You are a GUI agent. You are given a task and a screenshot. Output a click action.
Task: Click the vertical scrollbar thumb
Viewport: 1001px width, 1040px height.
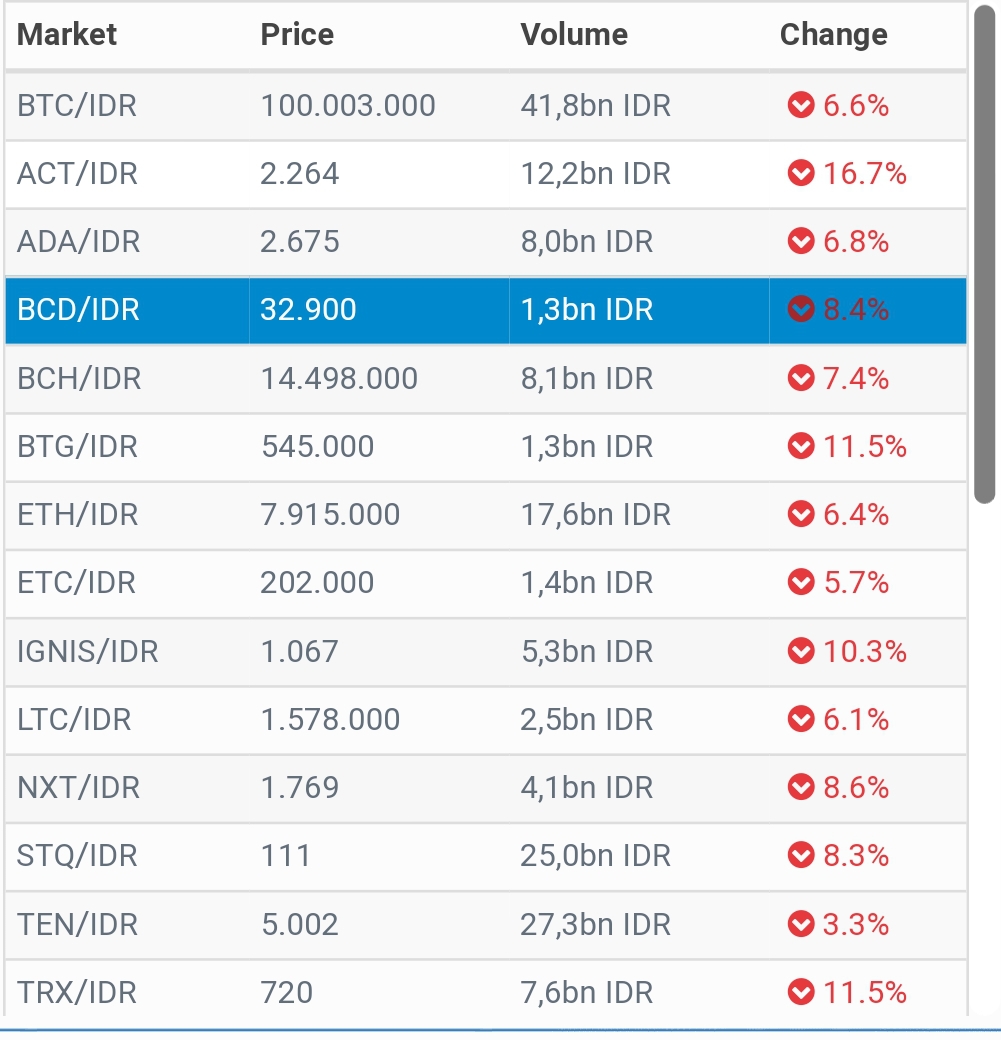coord(984,255)
